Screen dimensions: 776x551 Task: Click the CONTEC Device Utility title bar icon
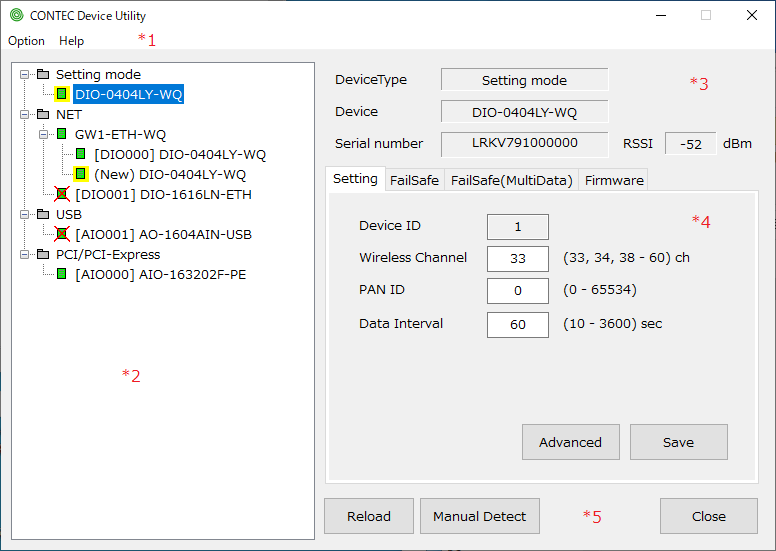coord(16,15)
